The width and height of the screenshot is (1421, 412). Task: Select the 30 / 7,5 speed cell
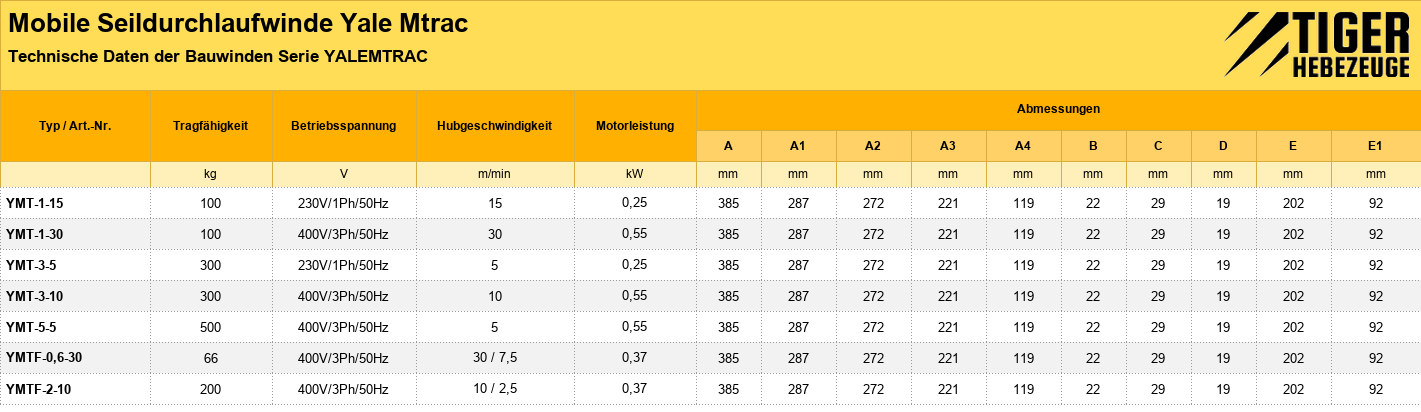pyautogui.click(x=495, y=358)
